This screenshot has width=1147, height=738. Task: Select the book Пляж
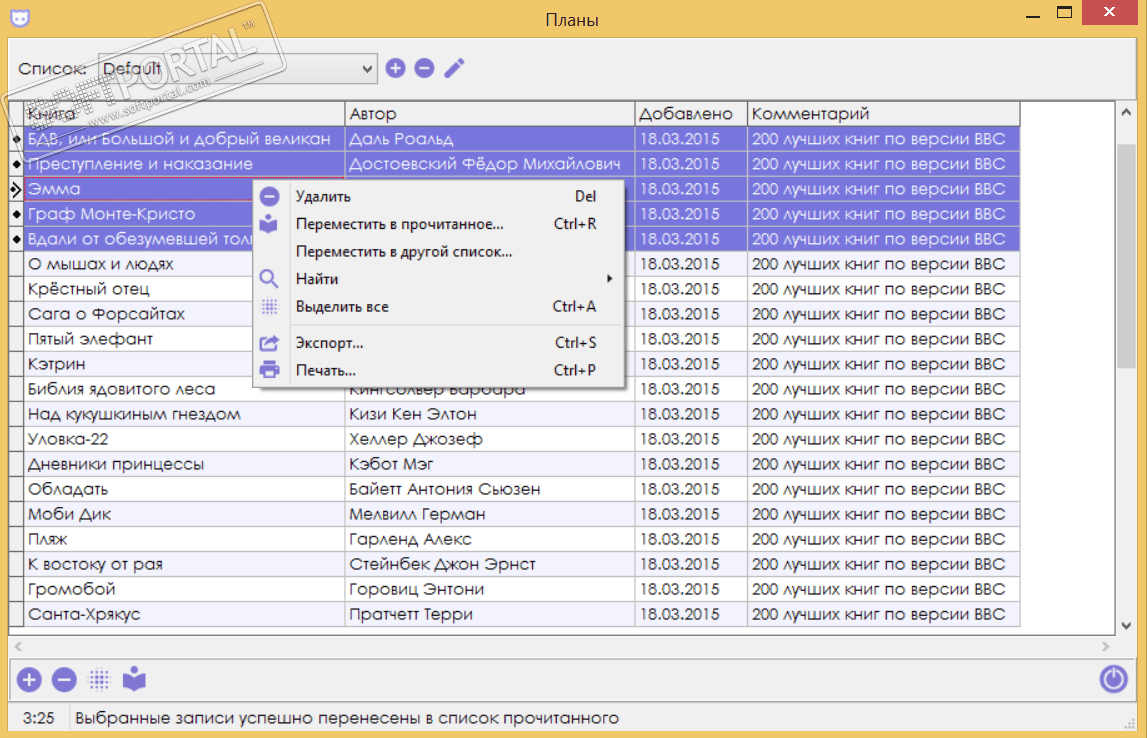tap(184, 539)
